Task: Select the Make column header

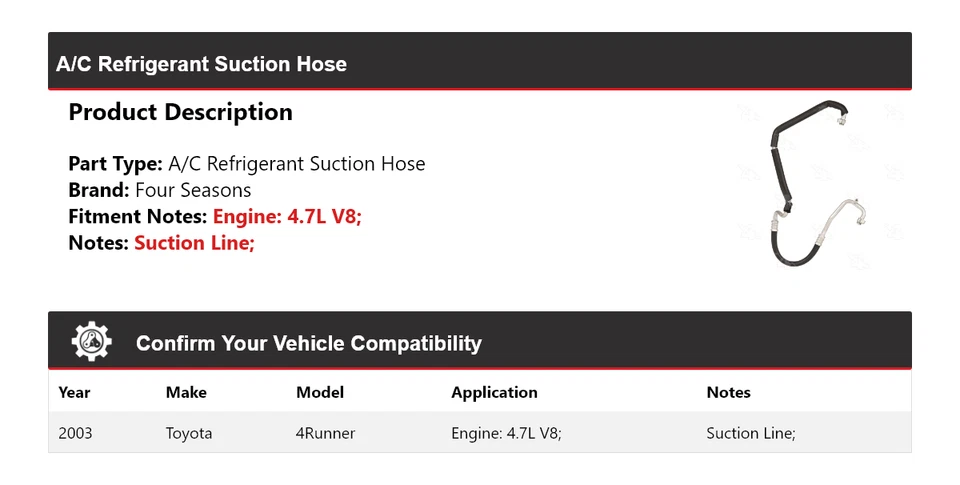Action: click(x=186, y=392)
